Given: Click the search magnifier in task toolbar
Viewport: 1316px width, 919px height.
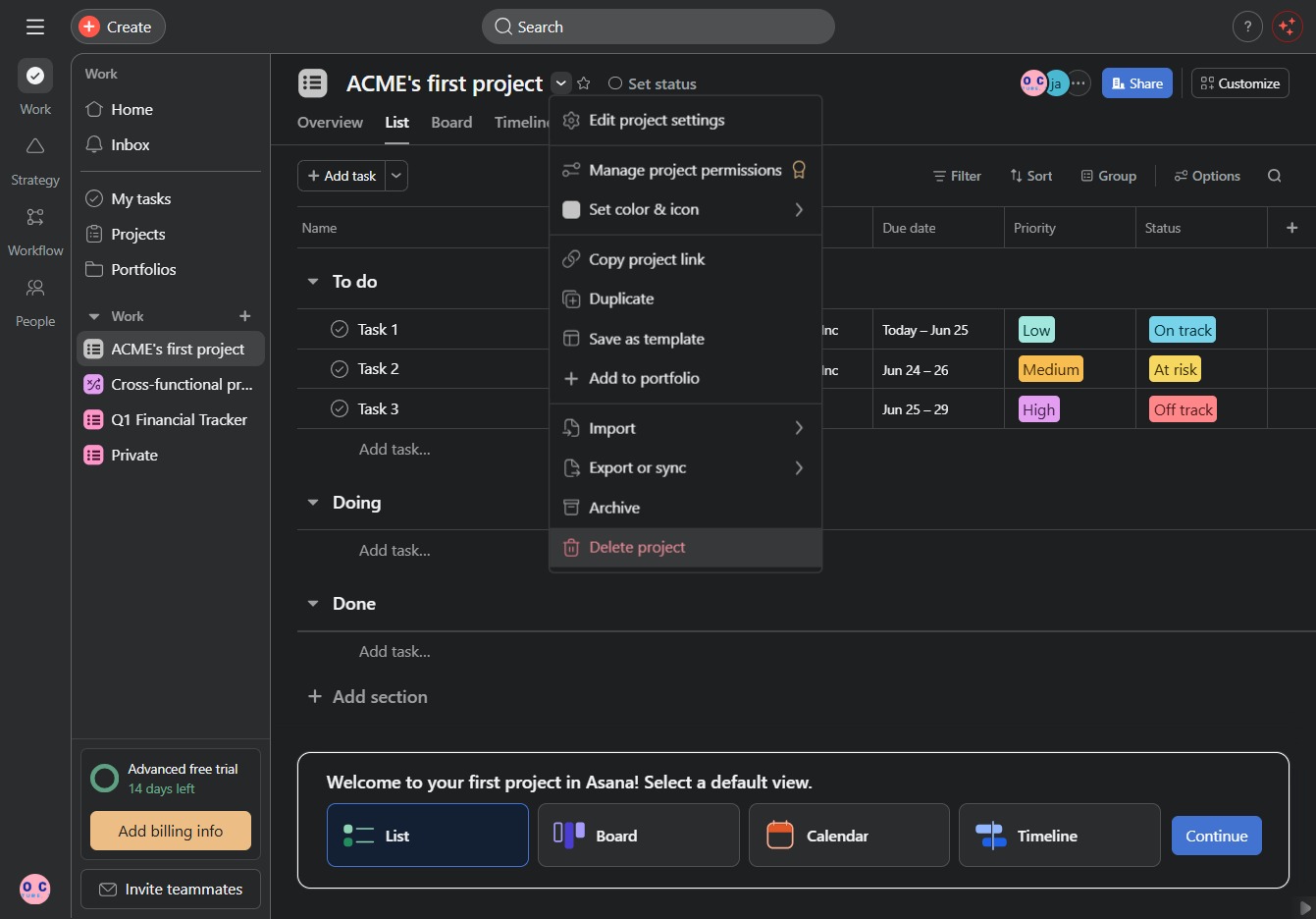Looking at the screenshot, I should pos(1275,176).
